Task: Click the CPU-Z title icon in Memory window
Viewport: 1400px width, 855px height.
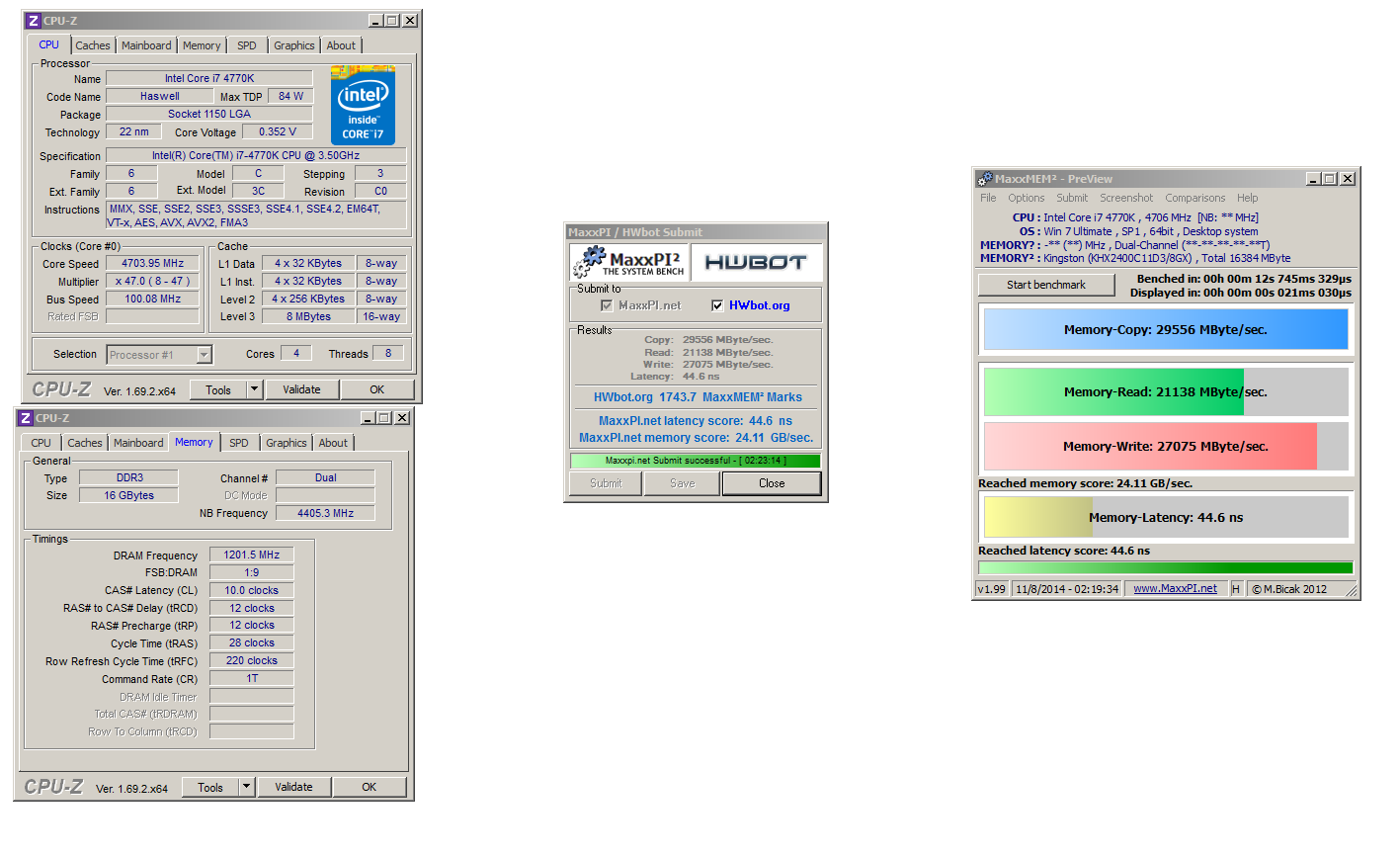Action: [26, 418]
